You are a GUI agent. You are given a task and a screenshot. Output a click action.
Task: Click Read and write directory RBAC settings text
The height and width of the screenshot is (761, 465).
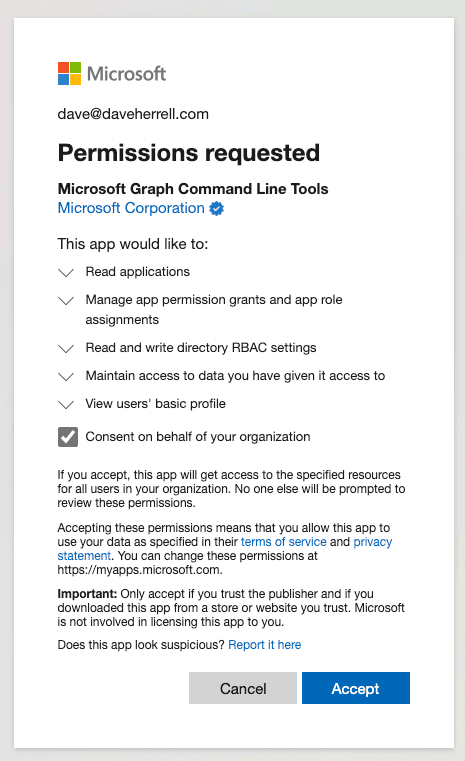(201, 347)
